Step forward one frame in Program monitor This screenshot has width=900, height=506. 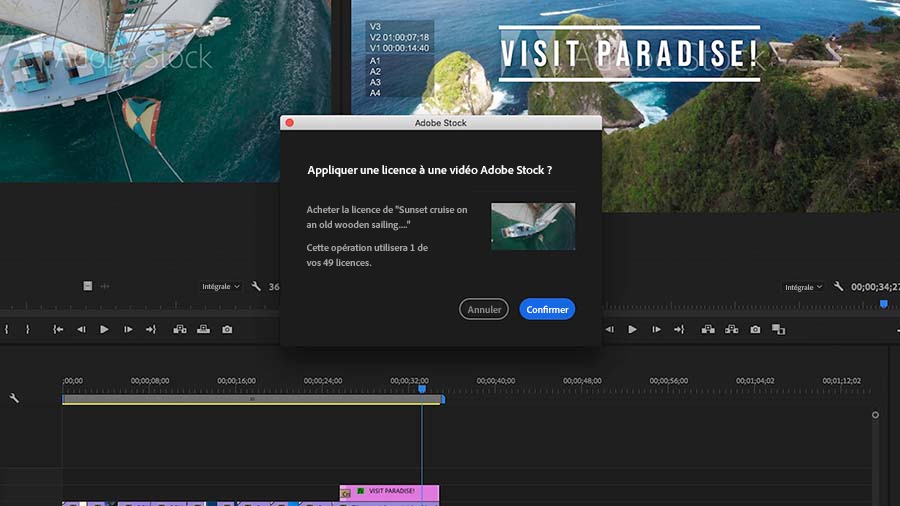point(656,329)
